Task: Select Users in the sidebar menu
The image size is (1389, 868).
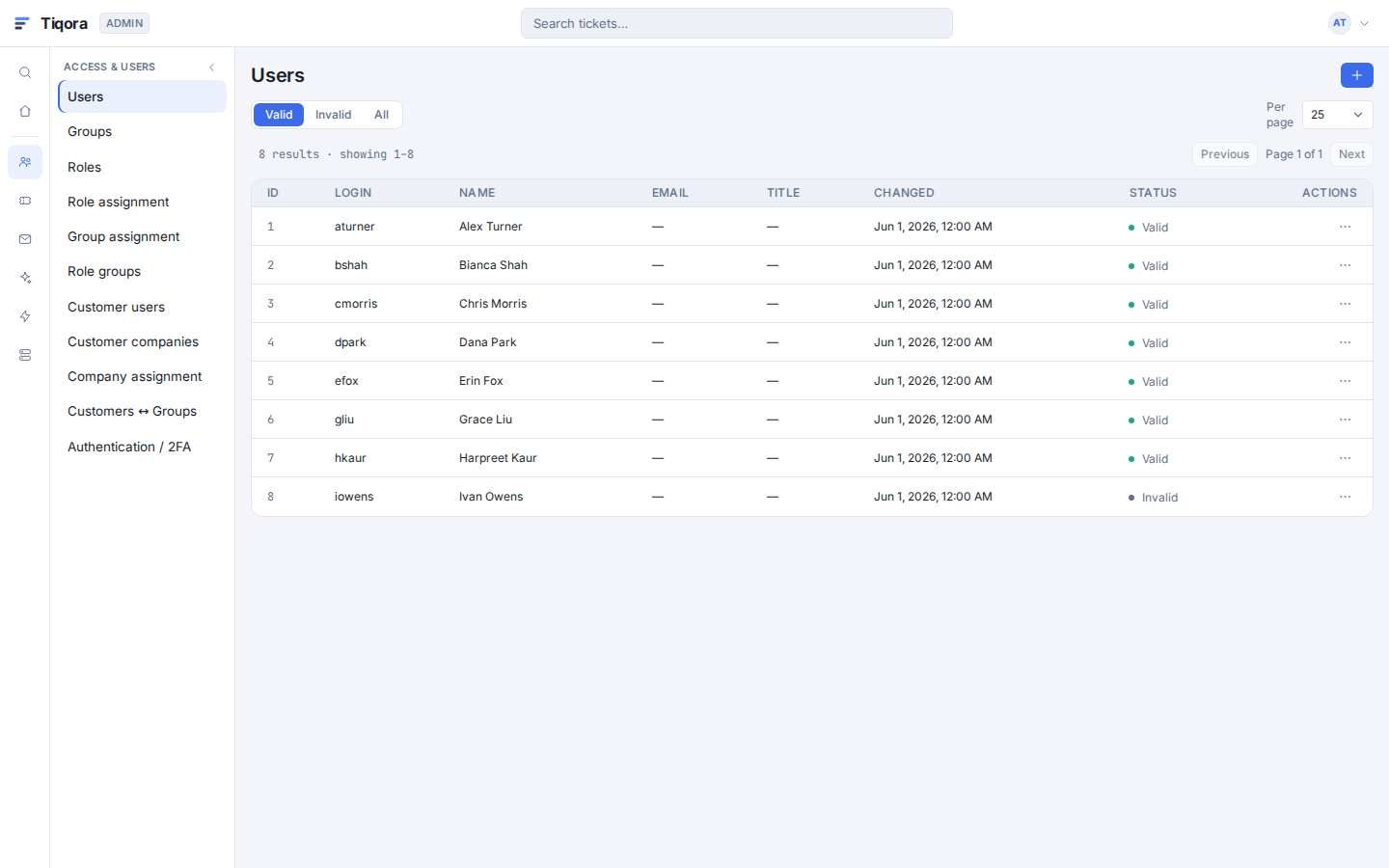Action: coord(142,96)
